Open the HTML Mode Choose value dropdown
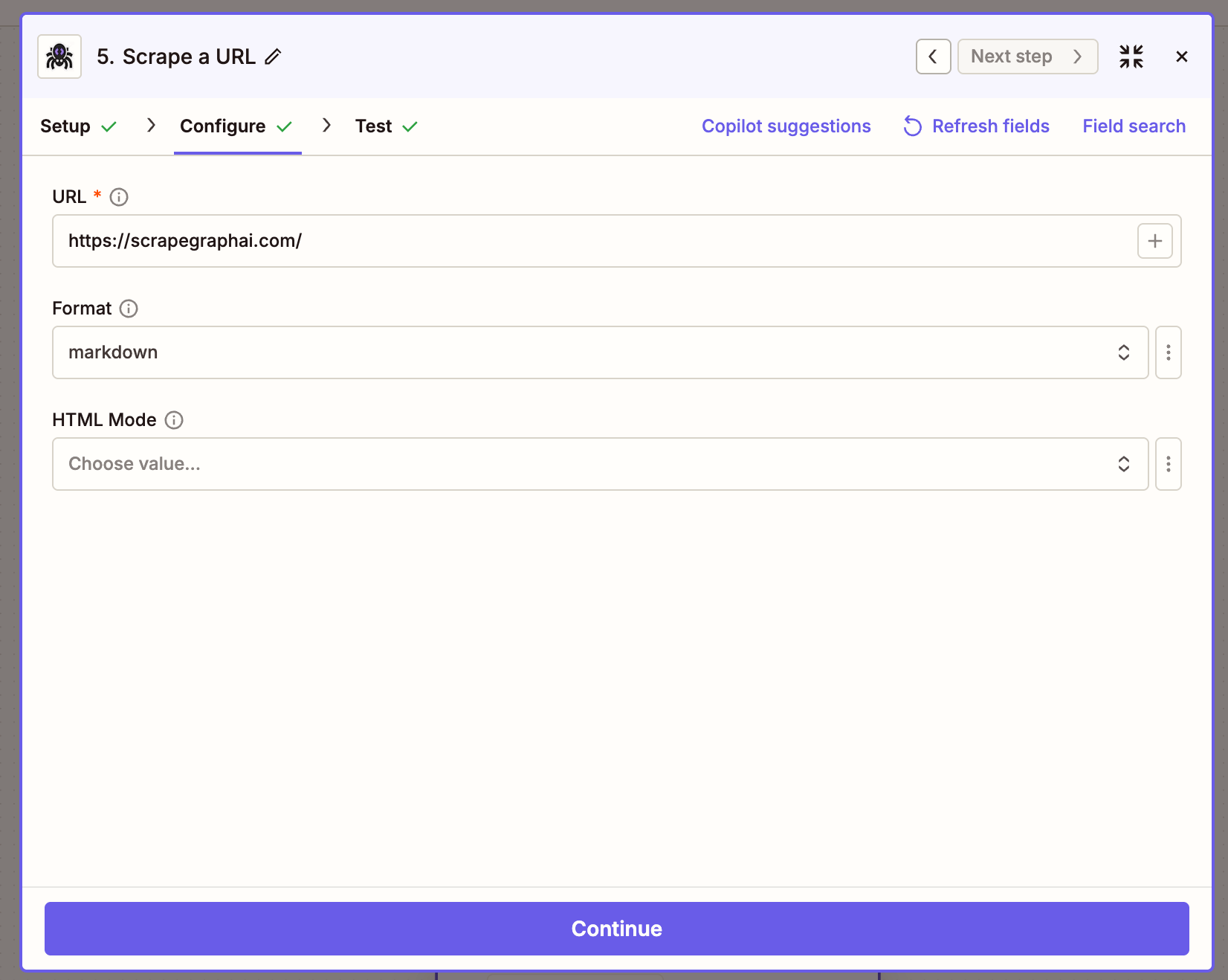Viewport: 1228px width, 980px height. click(601, 464)
